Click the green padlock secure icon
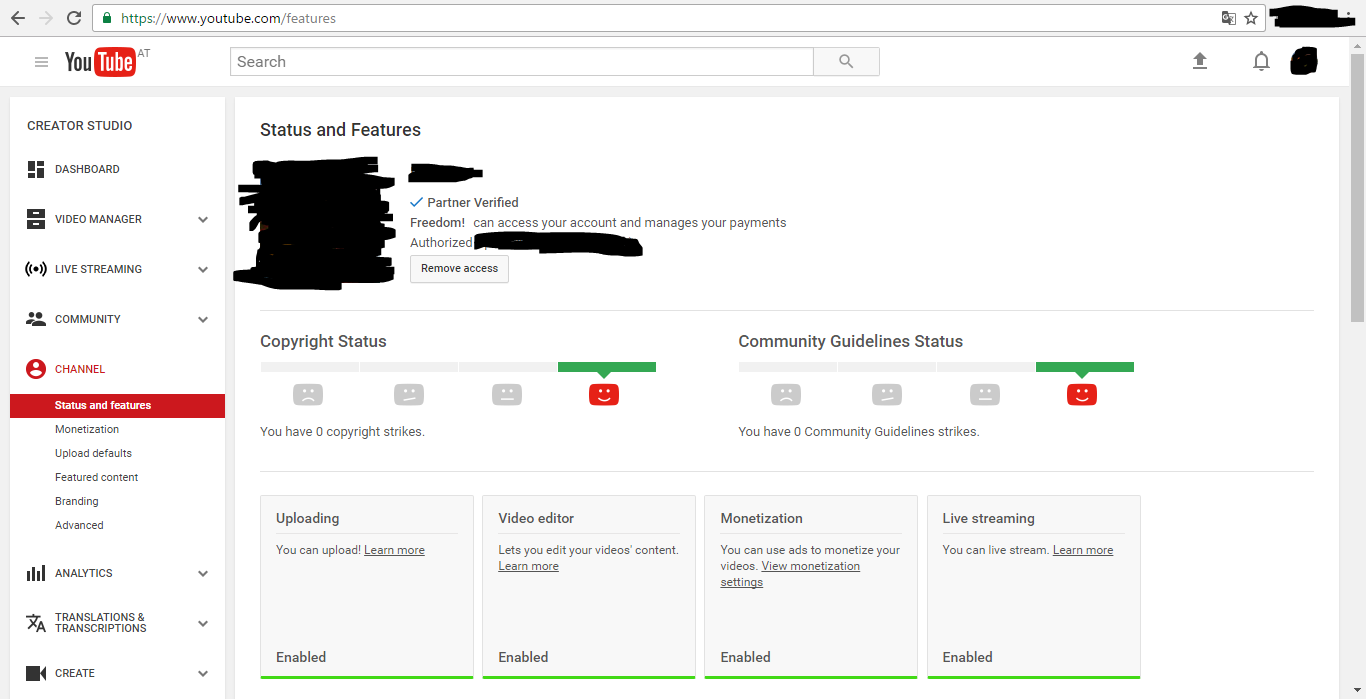Image resolution: width=1366 pixels, height=699 pixels. pyautogui.click(x=107, y=18)
